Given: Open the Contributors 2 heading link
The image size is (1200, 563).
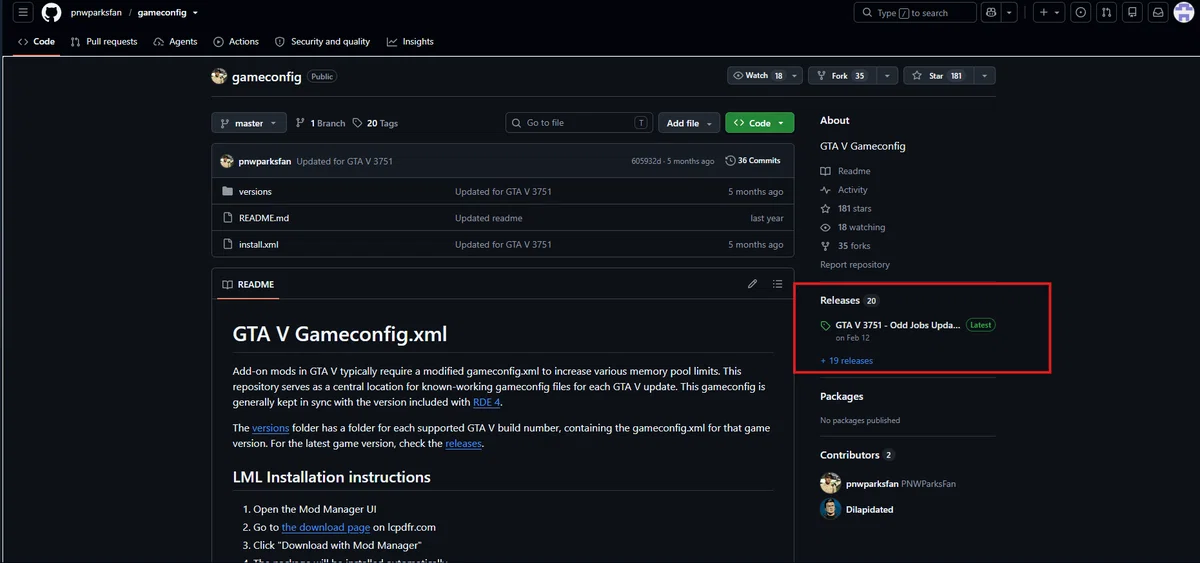Looking at the screenshot, I should (x=857, y=455).
